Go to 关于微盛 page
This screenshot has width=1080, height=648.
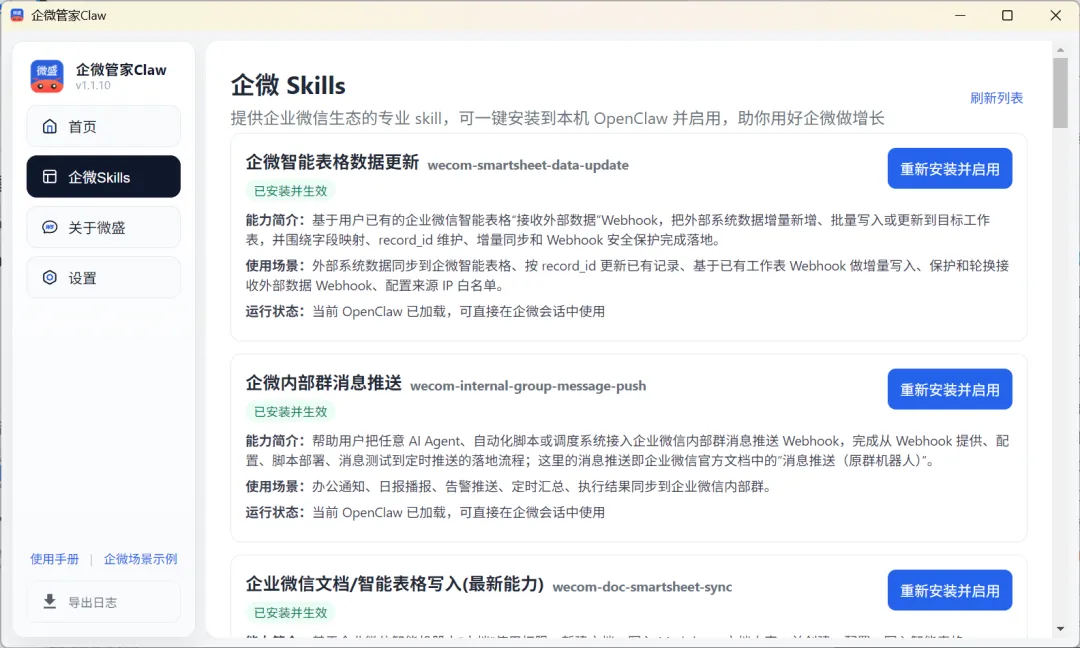(x=103, y=227)
